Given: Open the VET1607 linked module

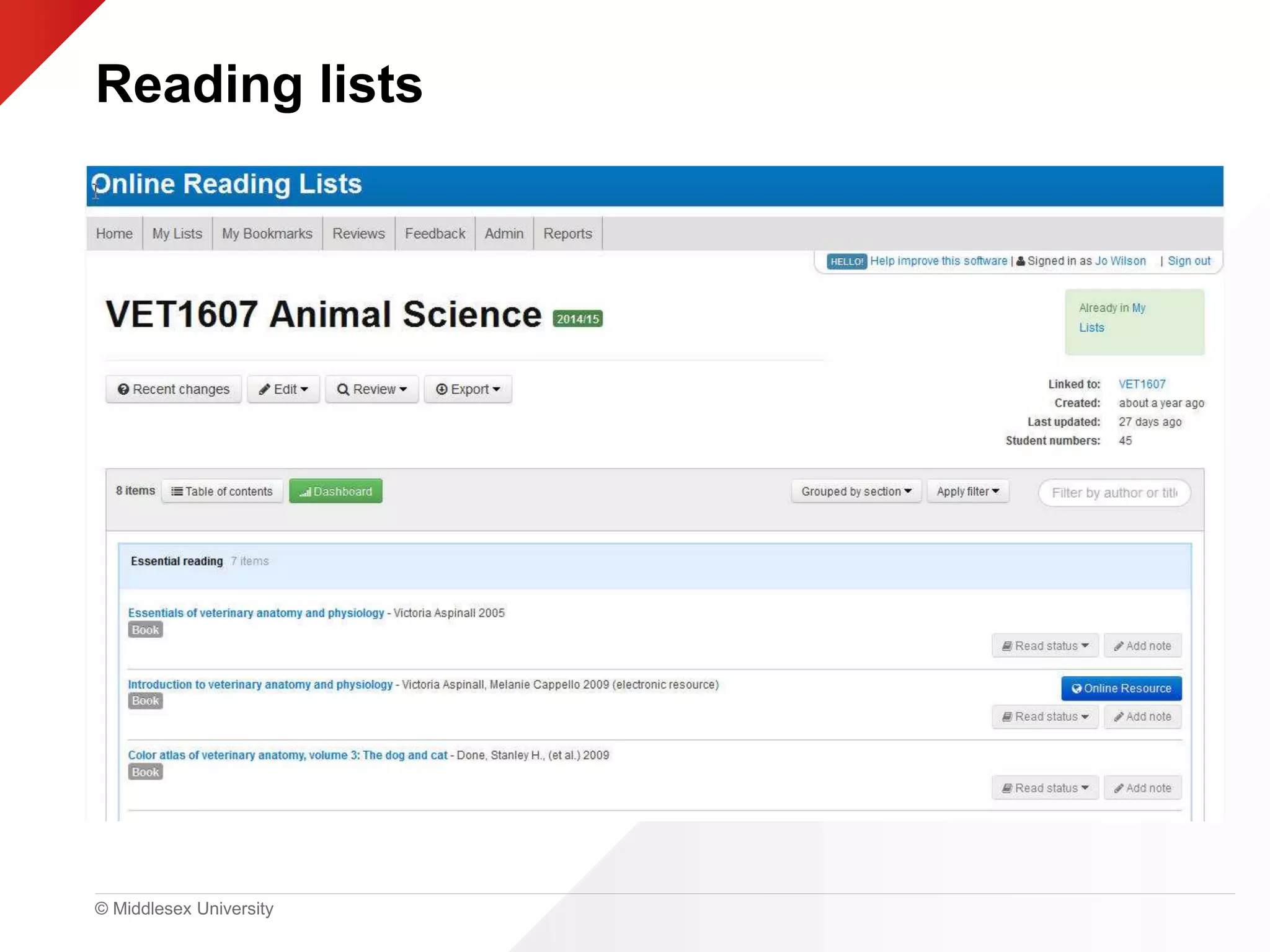Looking at the screenshot, I should (1142, 384).
